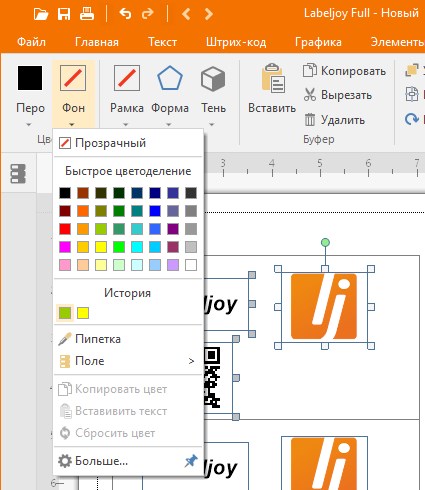Switch to the Штрих-код tab
Screen dimensions: 425x490
[236, 42]
